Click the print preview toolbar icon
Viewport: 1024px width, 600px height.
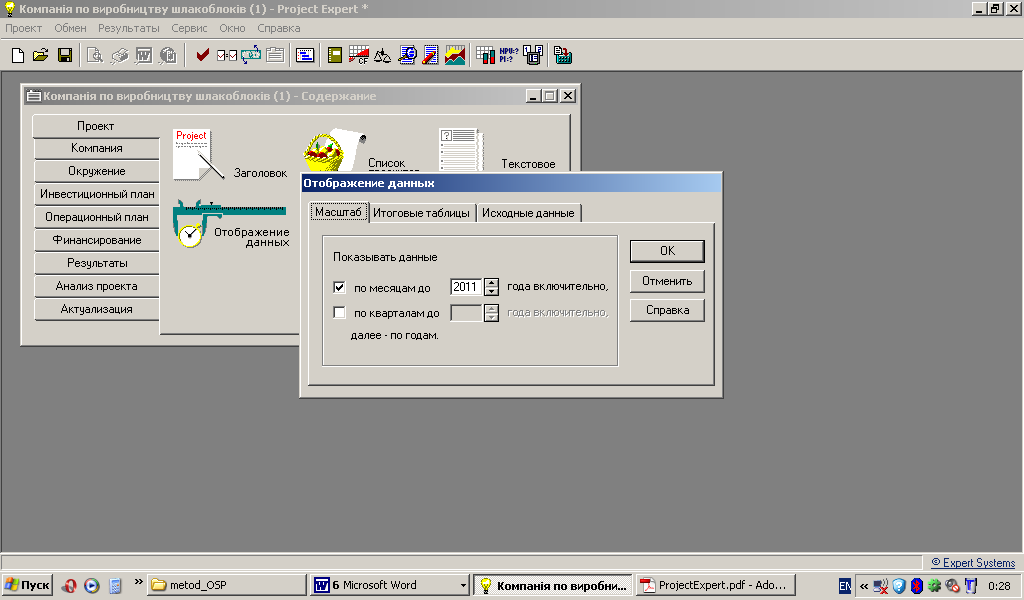95,55
